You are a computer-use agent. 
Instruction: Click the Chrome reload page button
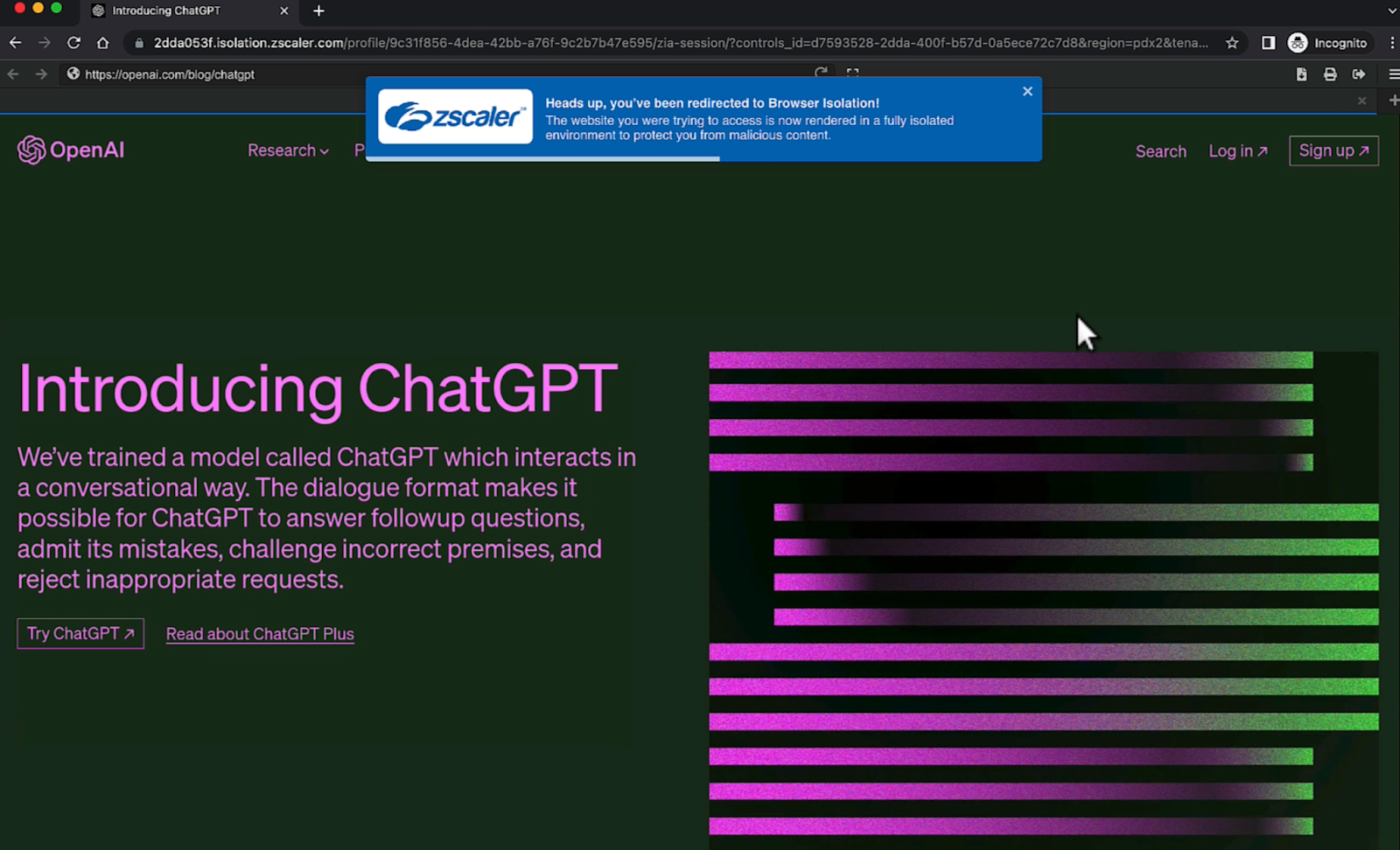[x=73, y=43]
